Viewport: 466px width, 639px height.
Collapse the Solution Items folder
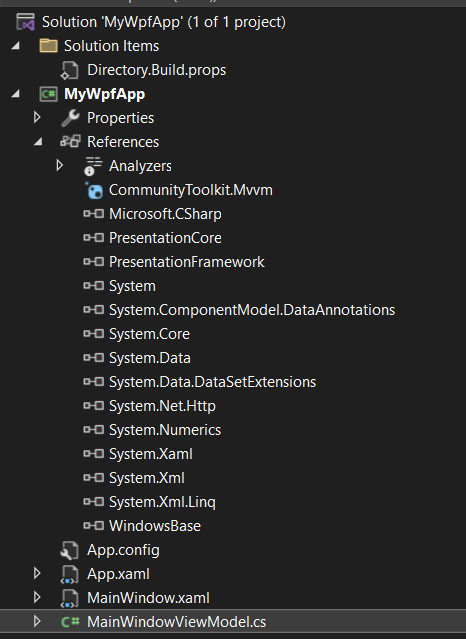(16, 46)
